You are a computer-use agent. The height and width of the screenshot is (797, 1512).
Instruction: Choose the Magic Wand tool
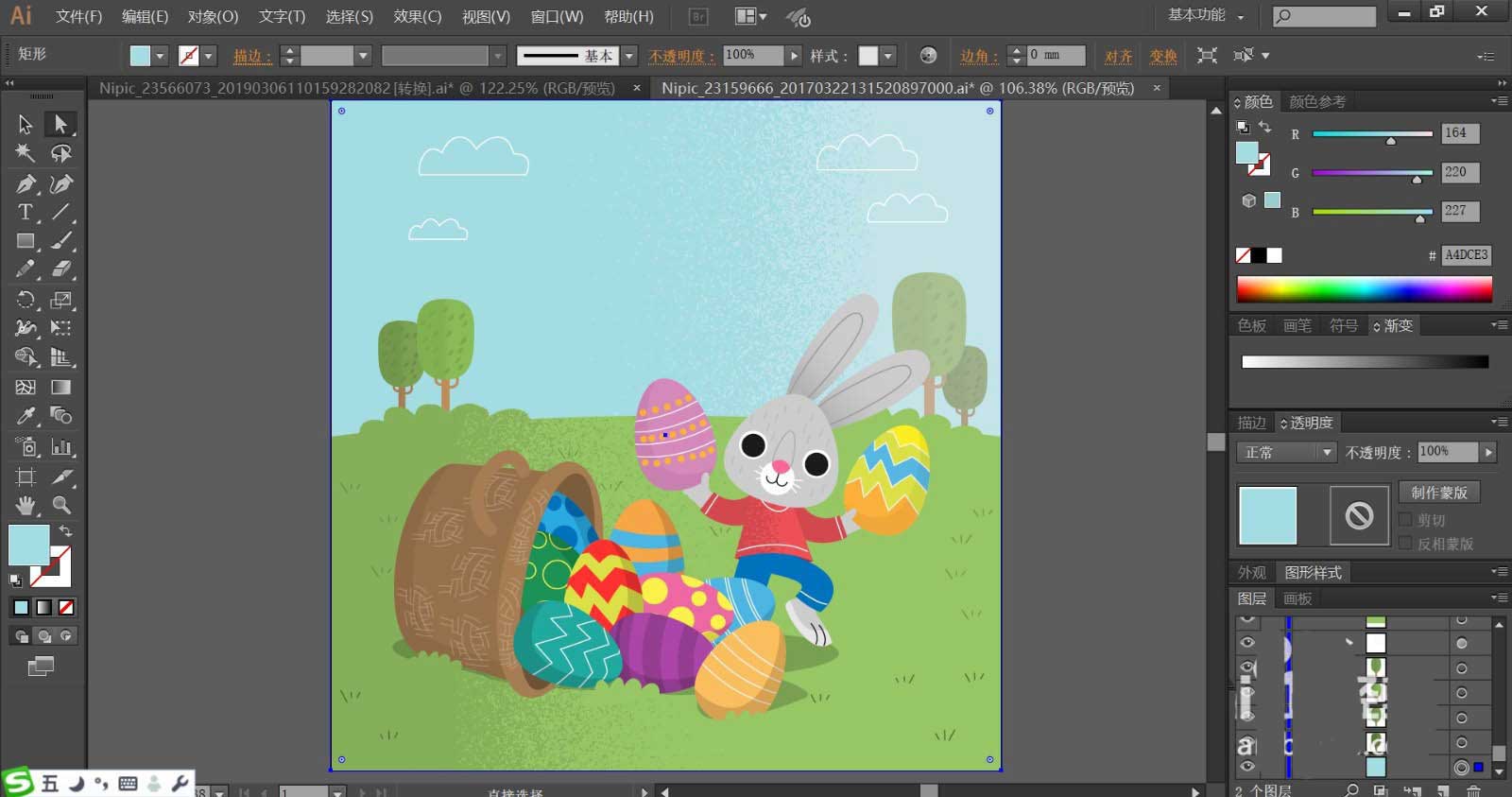pos(26,153)
